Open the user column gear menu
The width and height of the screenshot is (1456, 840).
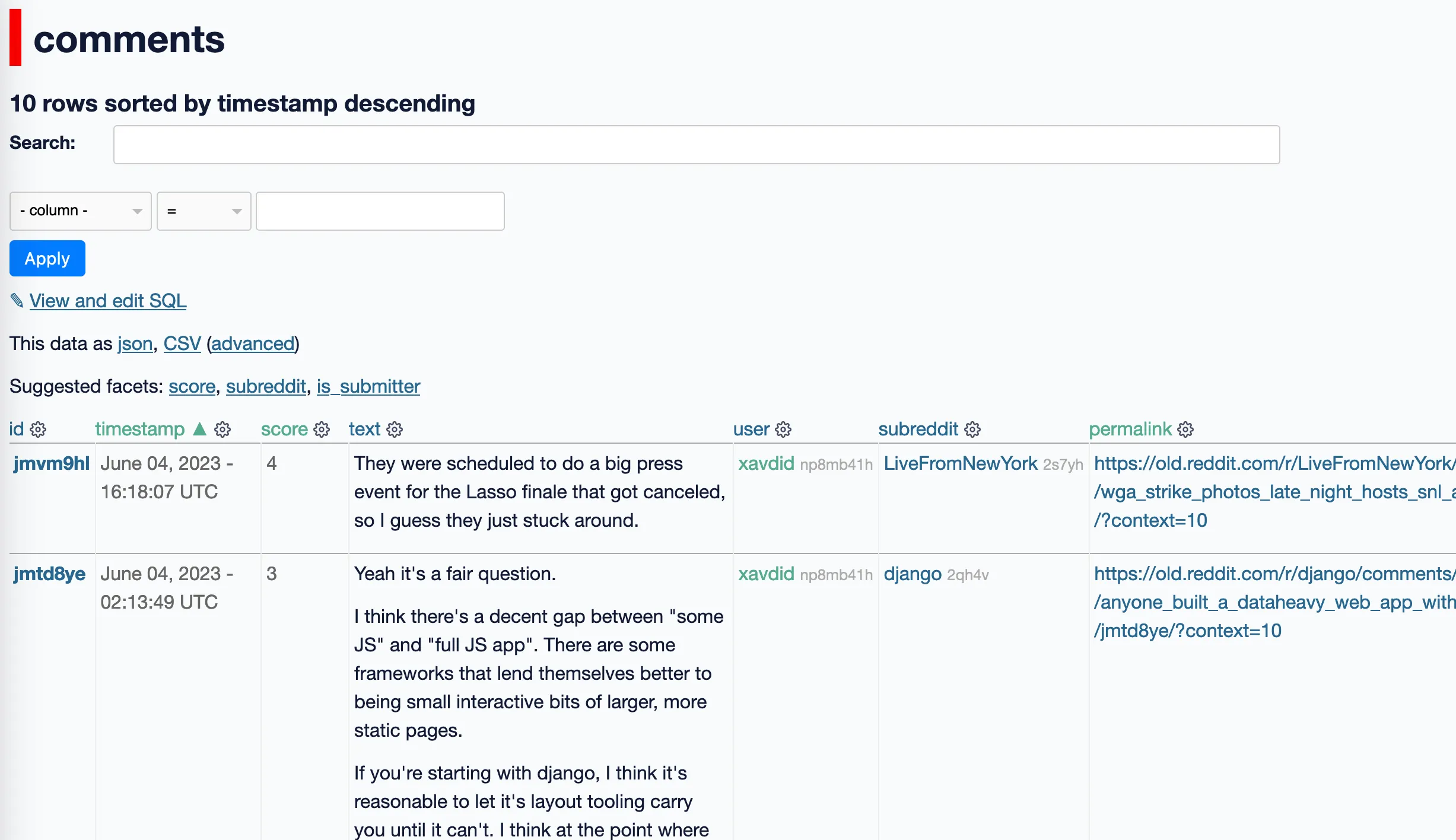click(783, 429)
